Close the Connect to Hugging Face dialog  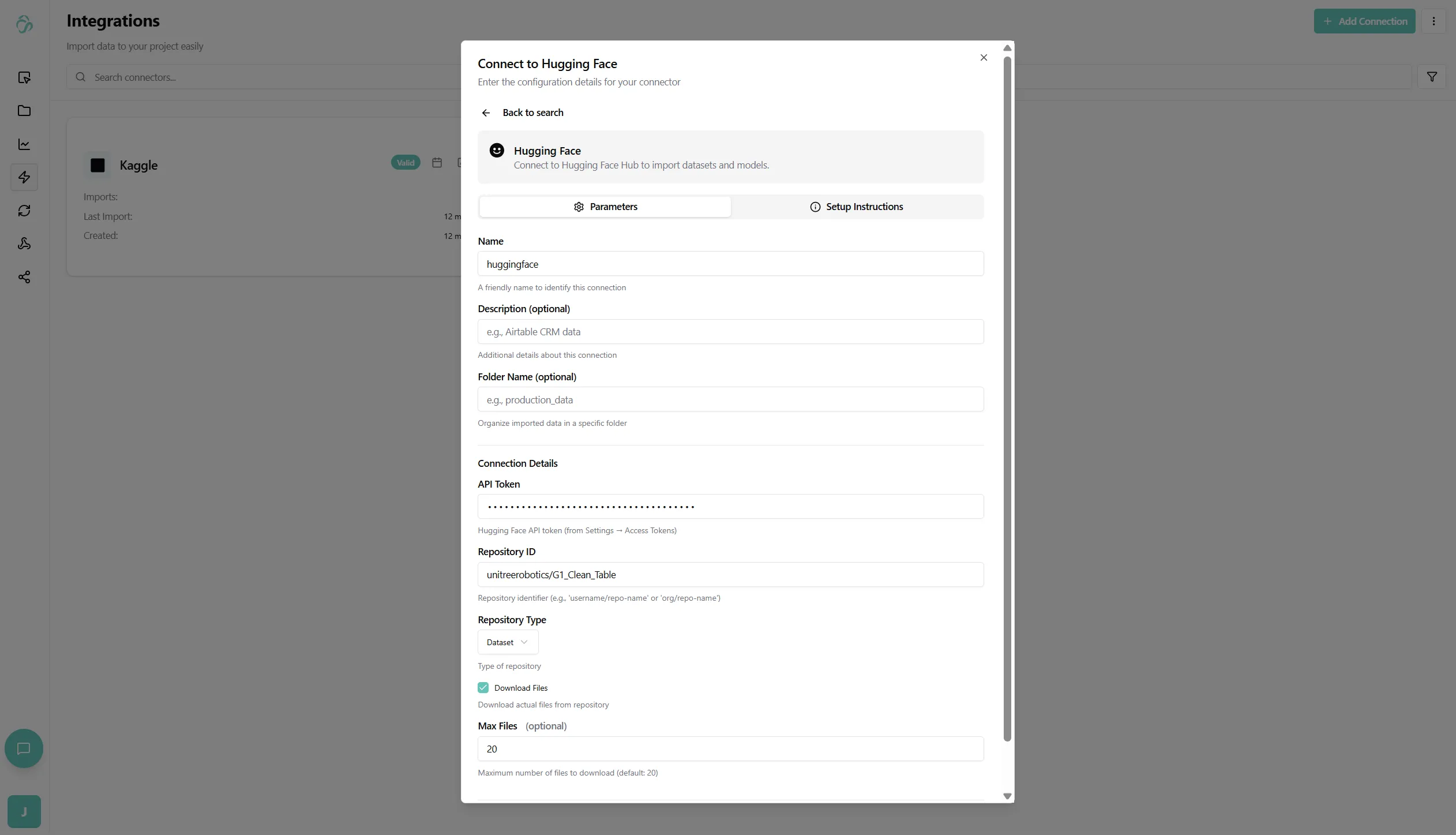point(984,58)
